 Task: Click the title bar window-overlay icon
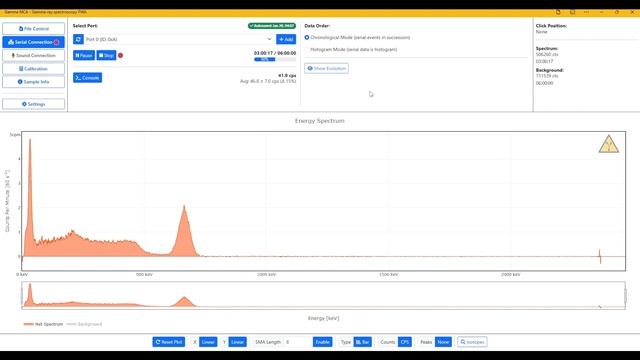click(x=573, y=12)
